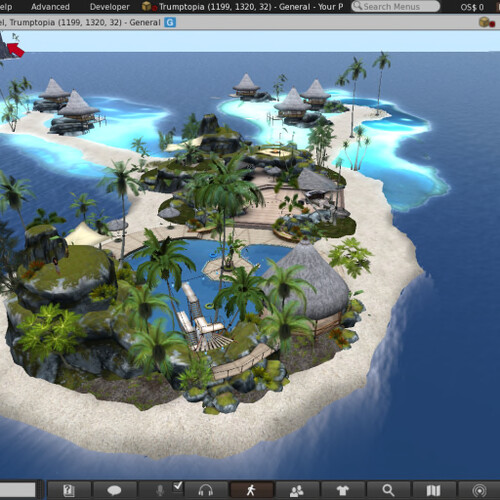Open the help guide toolbar button
This screenshot has height=500, width=500.
[69, 490]
